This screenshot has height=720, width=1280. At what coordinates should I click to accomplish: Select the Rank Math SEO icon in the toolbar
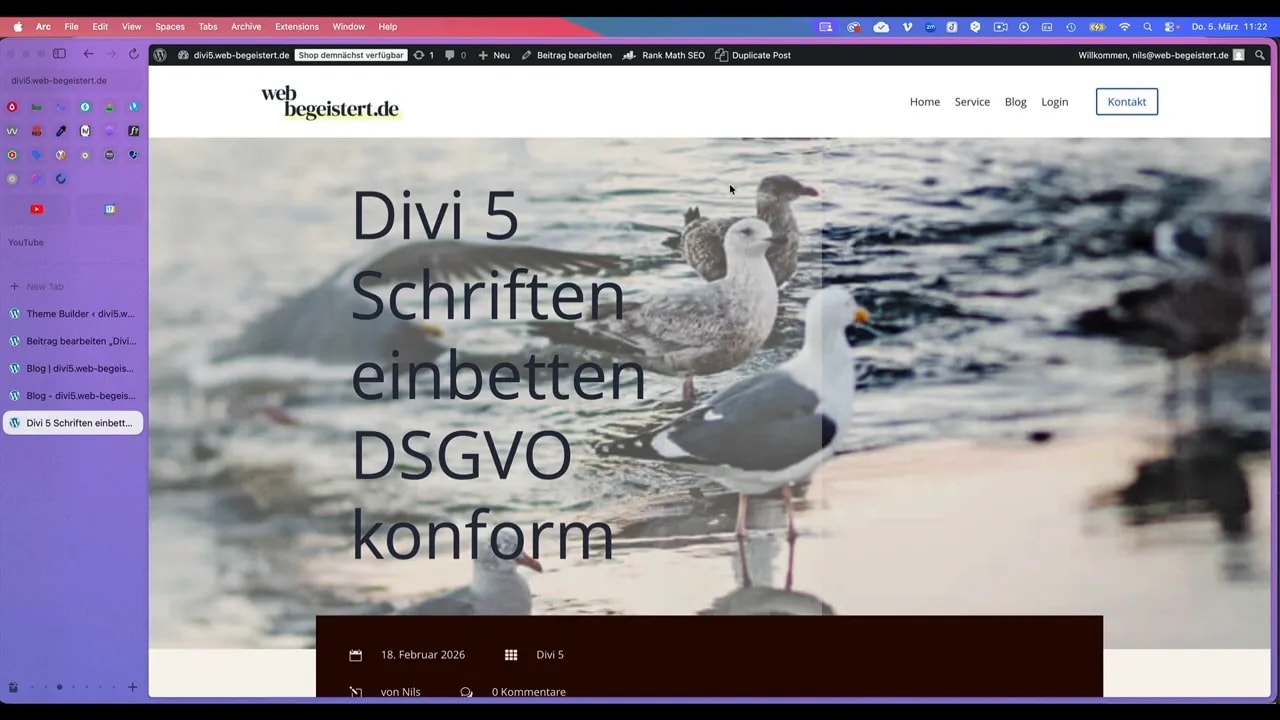point(630,55)
